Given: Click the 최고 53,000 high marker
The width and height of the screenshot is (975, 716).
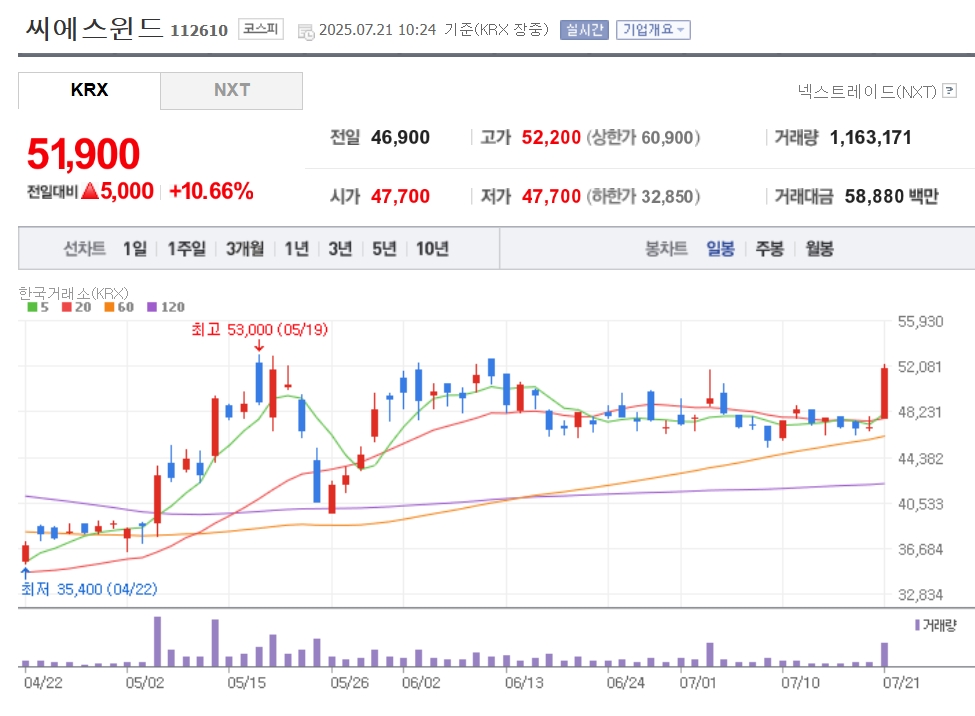Looking at the screenshot, I should coord(260,329).
